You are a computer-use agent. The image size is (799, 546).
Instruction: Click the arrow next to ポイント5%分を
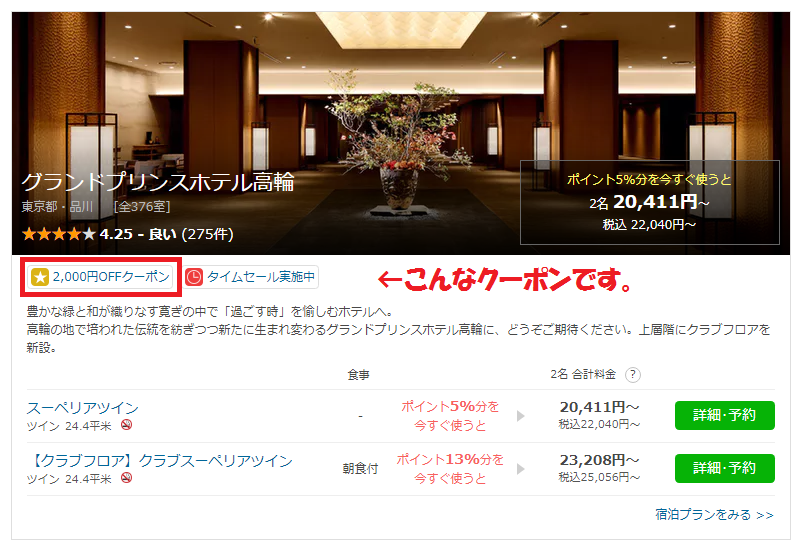(520, 416)
